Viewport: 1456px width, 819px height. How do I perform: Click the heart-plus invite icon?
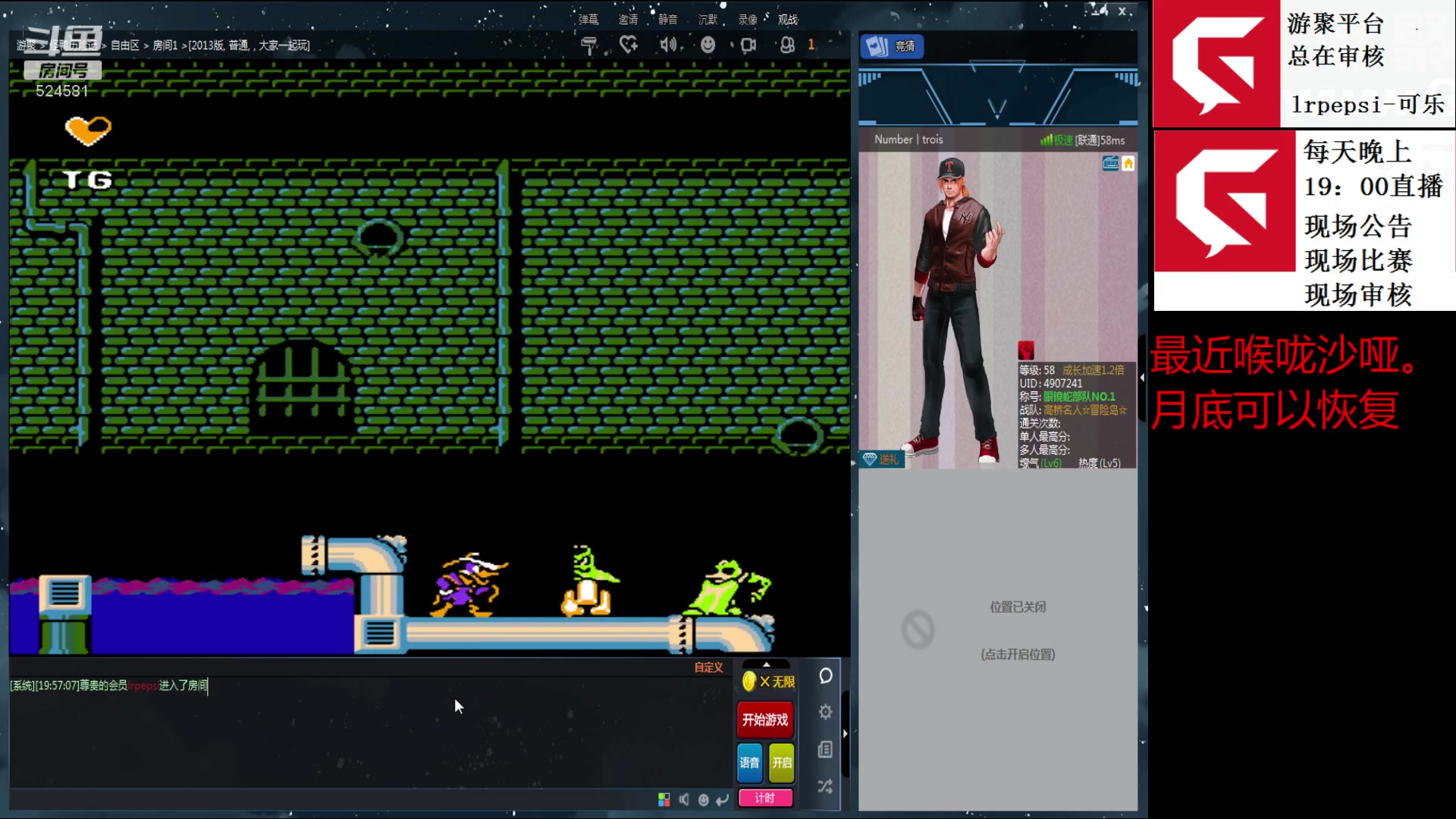pyautogui.click(x=628, y=45)
